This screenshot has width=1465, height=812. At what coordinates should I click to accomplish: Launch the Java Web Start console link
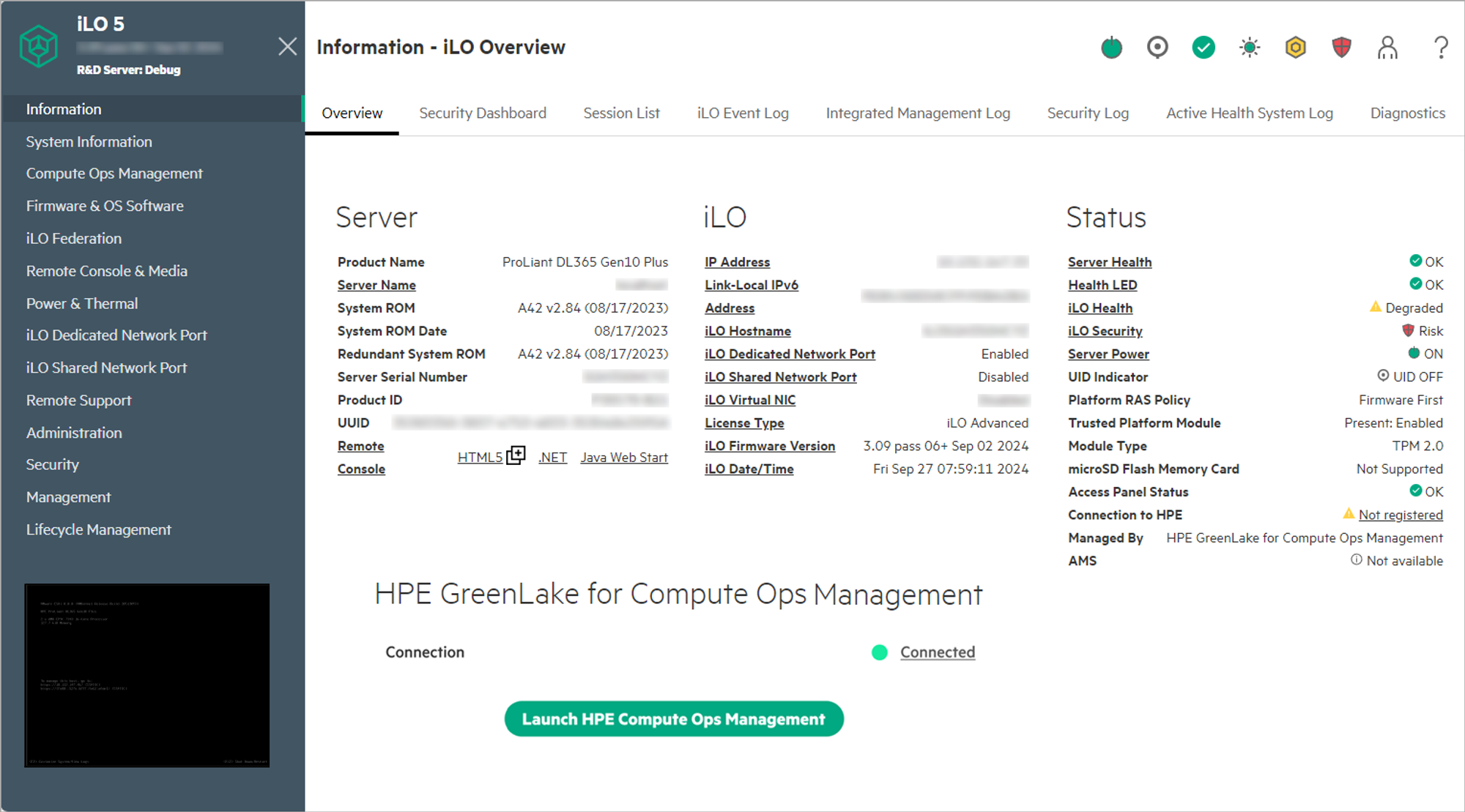coord(624,458)
